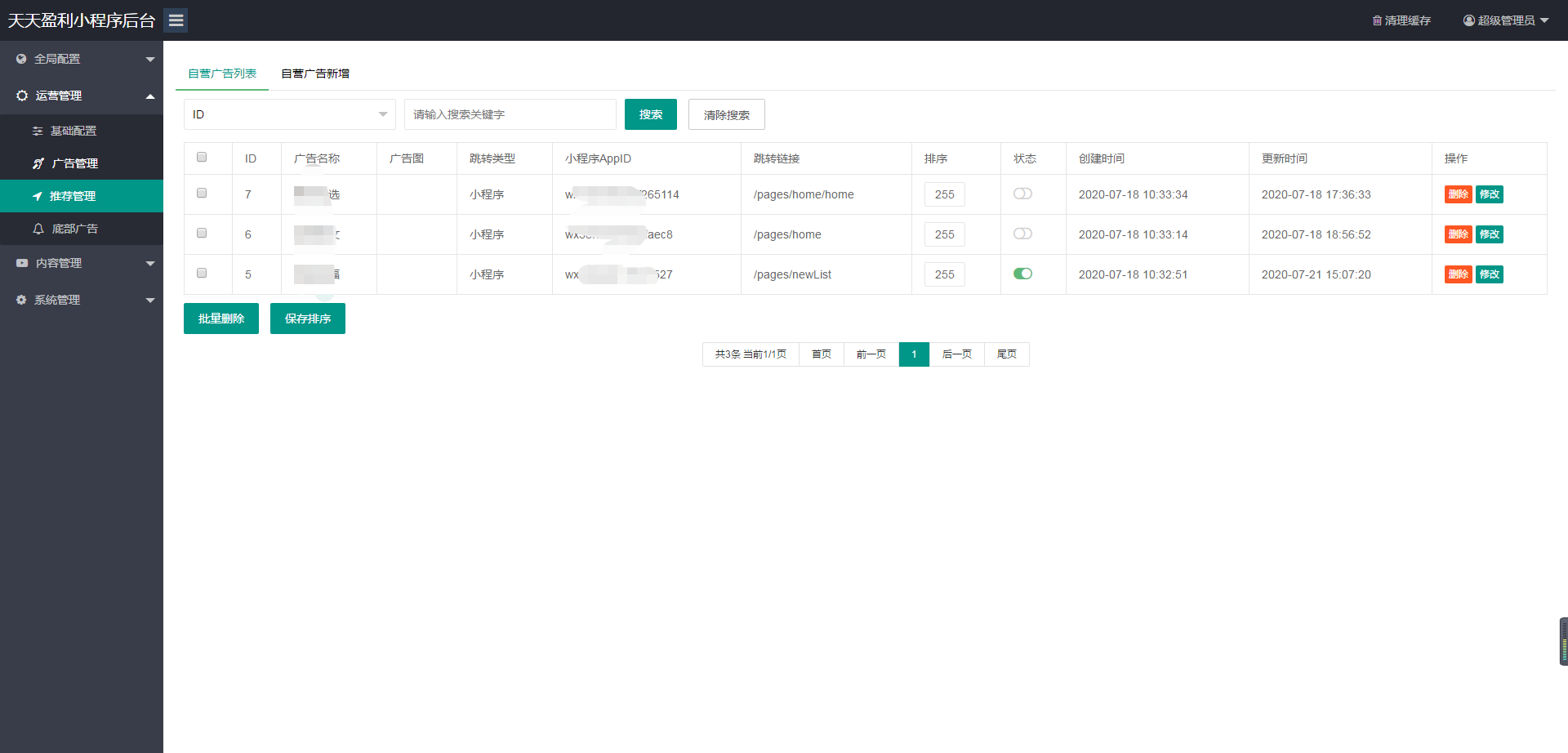Click the trash icon for 清理缓存
This screenshot has width=1568, height=753.
1377,20
